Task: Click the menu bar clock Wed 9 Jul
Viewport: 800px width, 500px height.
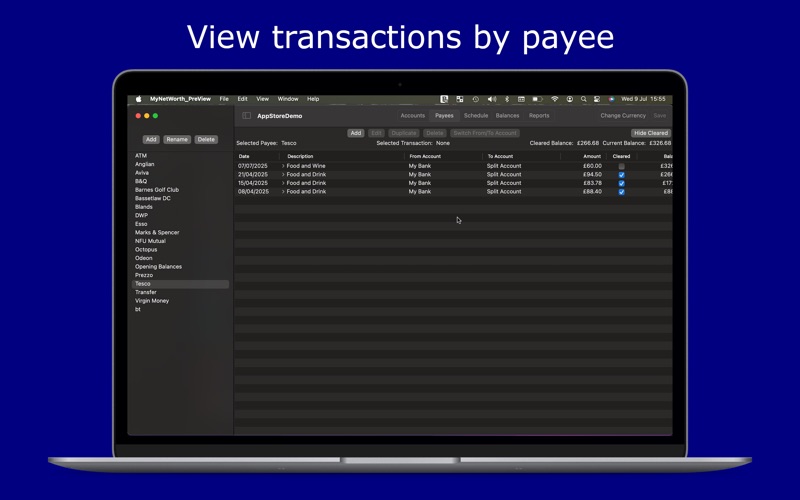Action: click(643, 99)
